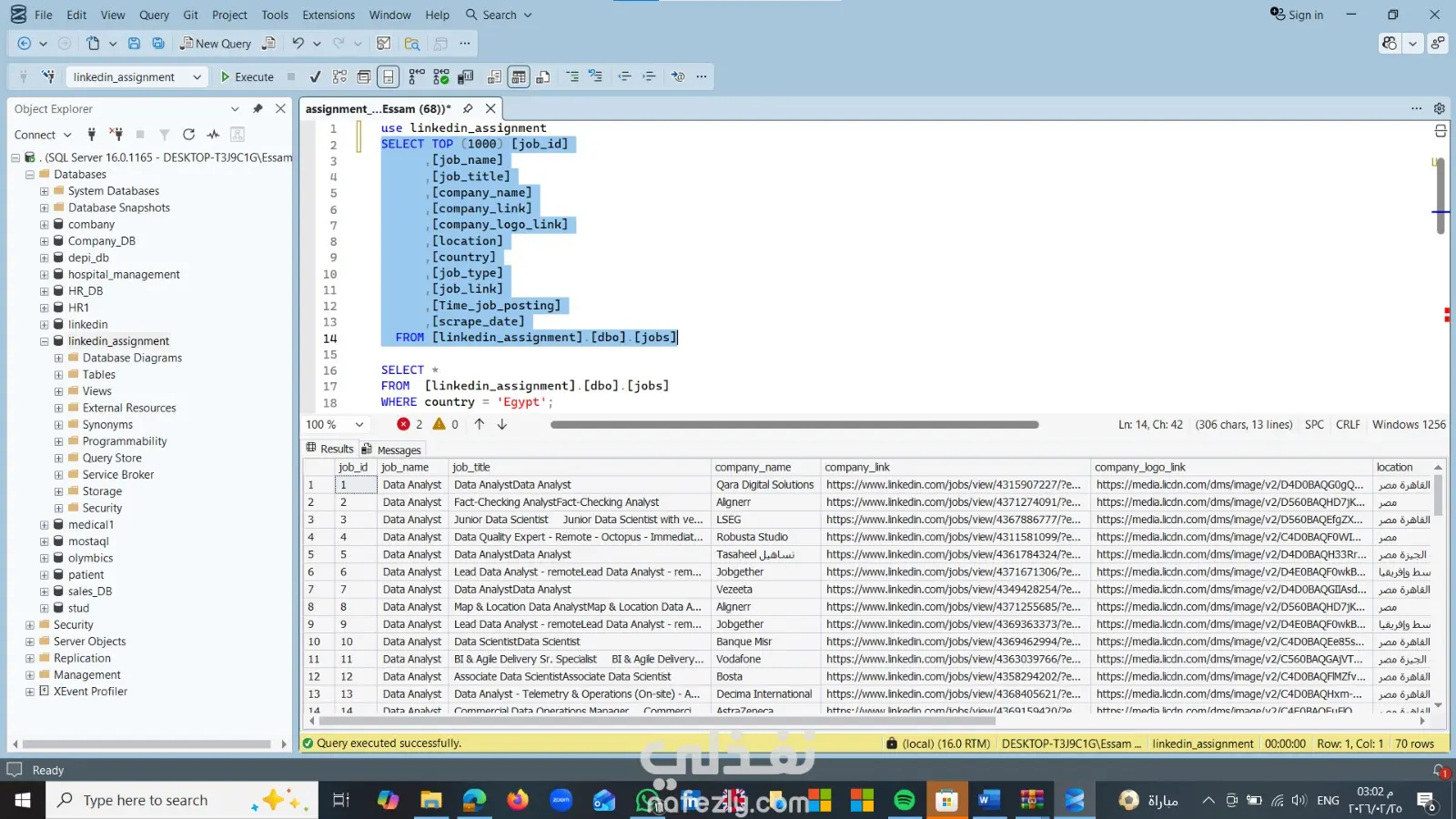Comment out selected lines icon
This screenshot has height=819, width=1456.
pyautogui.click(x=572, y=77)
